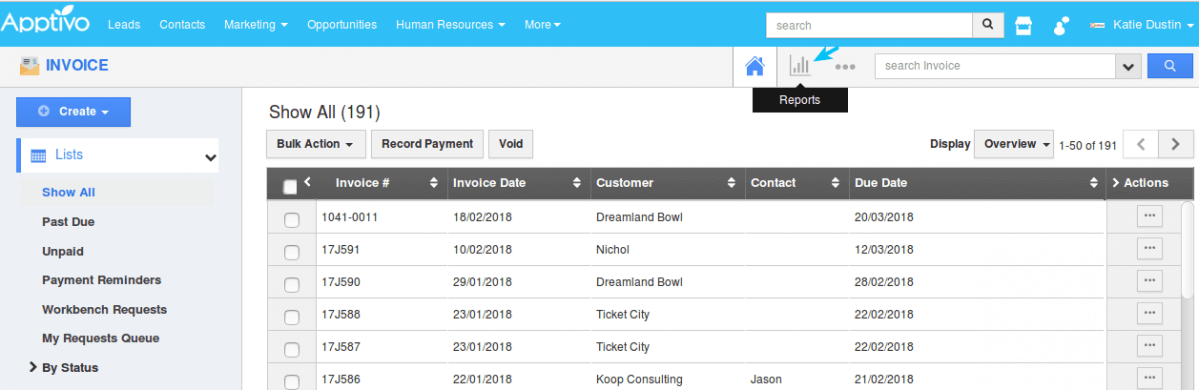The image size is (1199, 390).
Task: Collapse the Lists section
Action: pos(210,158)
